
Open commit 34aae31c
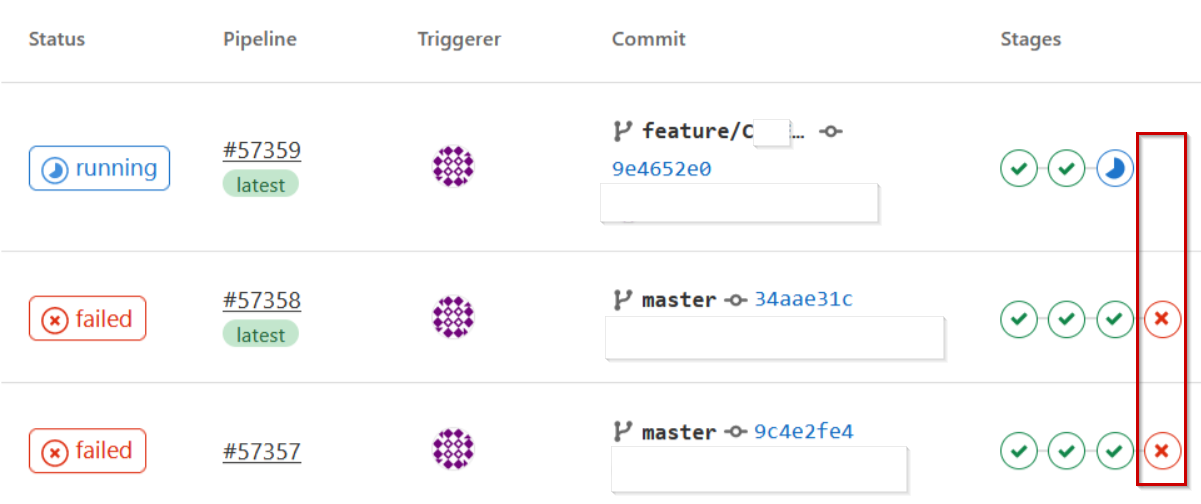803,299
